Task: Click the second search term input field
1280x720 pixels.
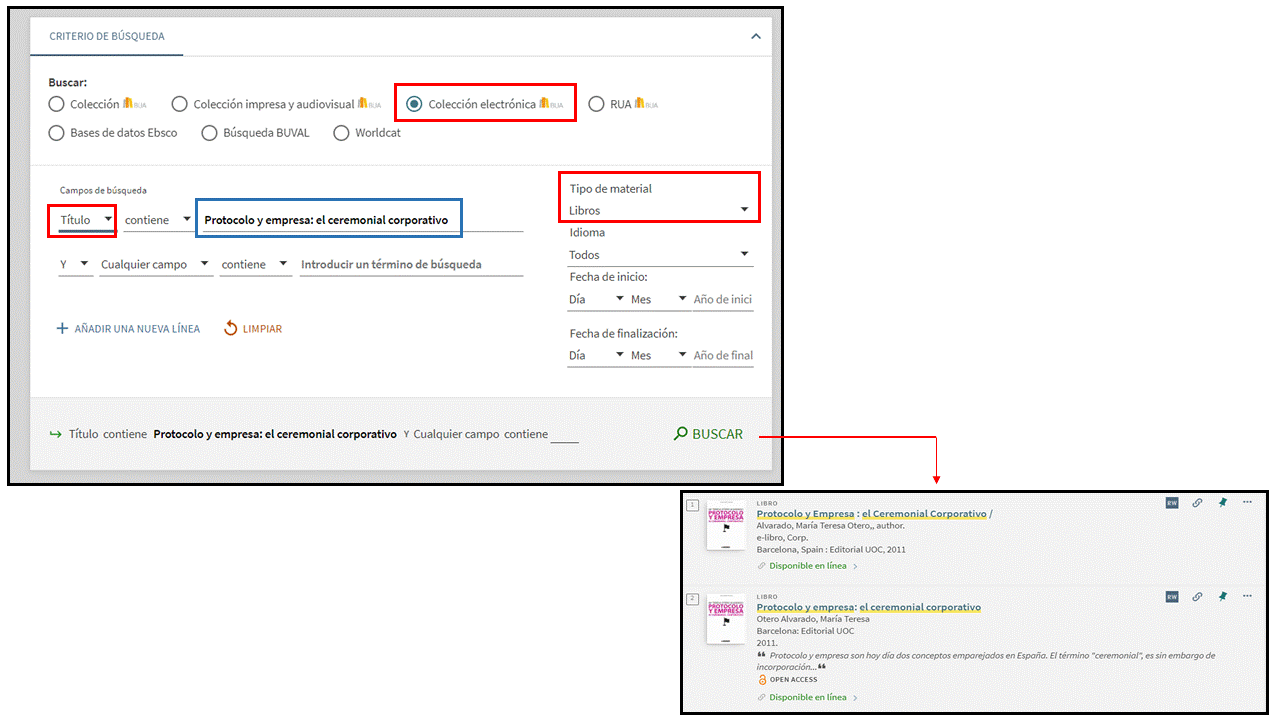Action: point(411,265)
